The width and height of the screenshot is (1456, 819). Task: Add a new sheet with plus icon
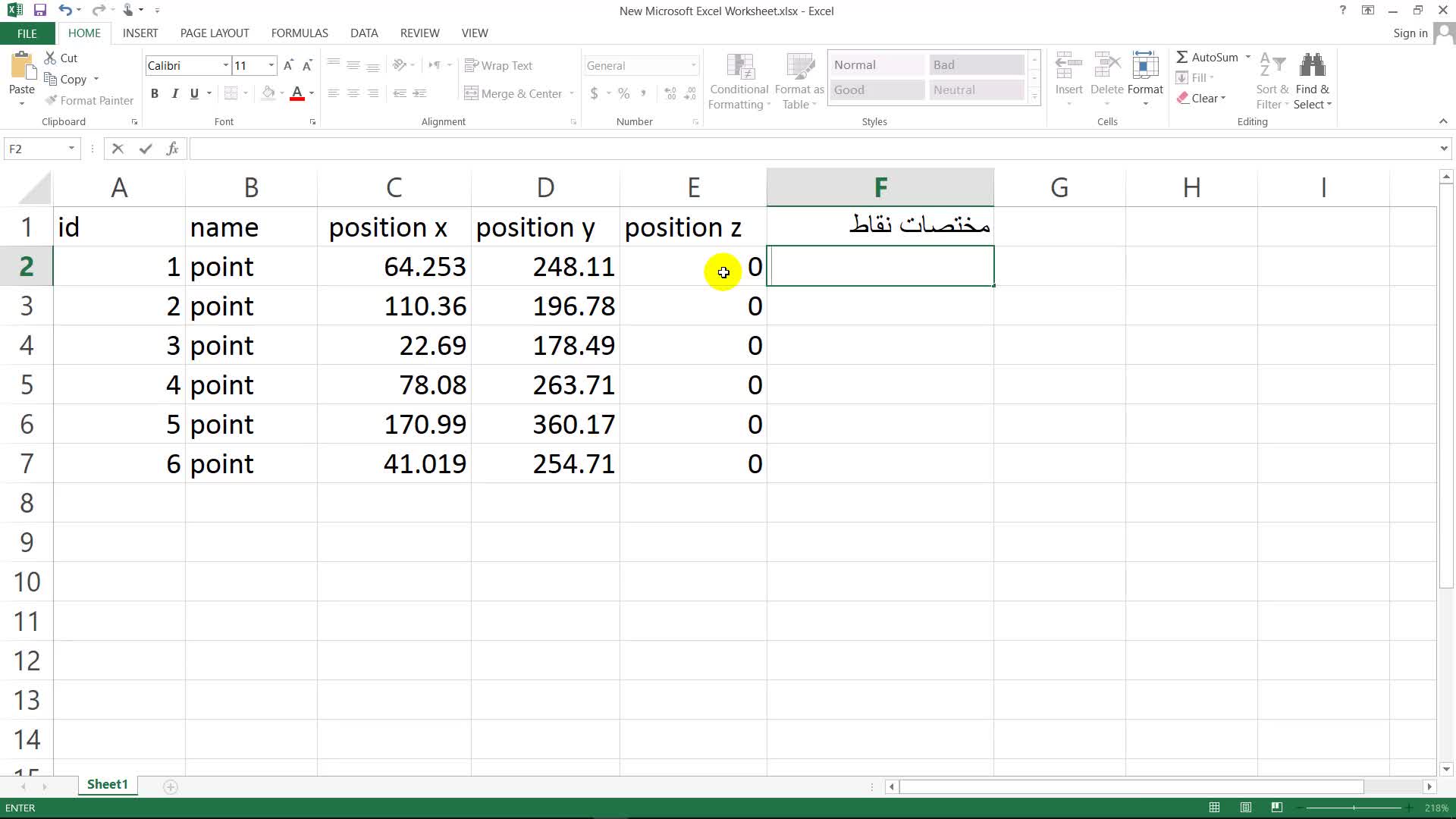pyautogui.click(x=171, y=787)
